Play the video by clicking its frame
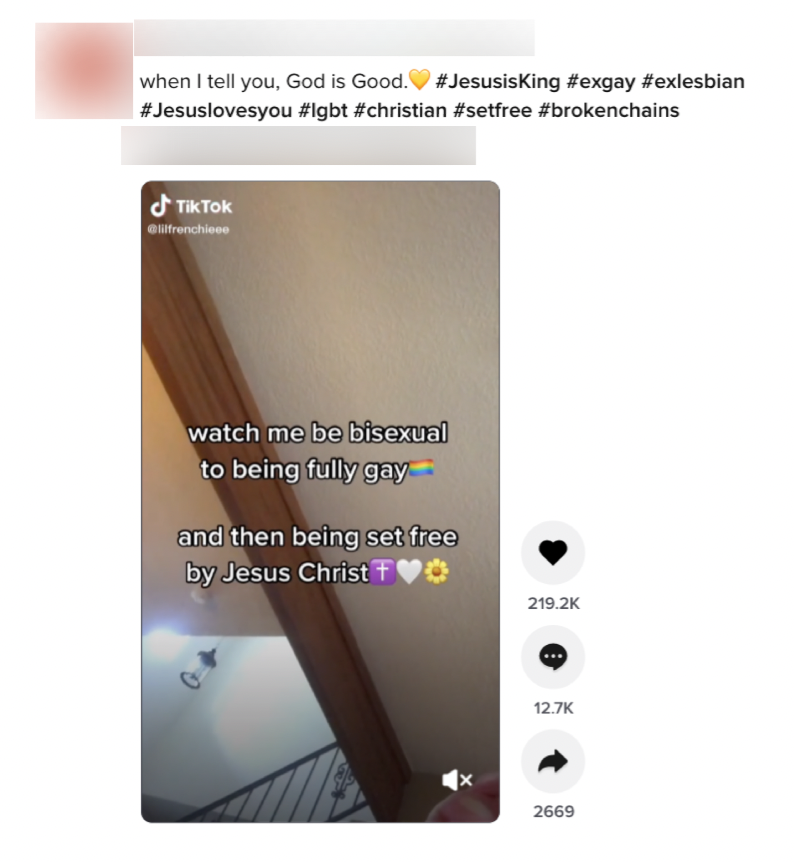Viewport: 794px width, 862px height. 320,501
